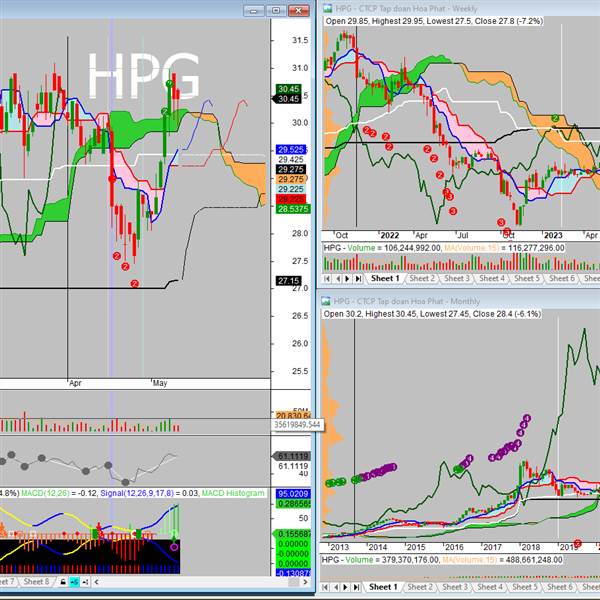The width and height of the screenshot is (600, 600).
Task: Jump to last sheet in Monthly window
Action: [356, 587]
